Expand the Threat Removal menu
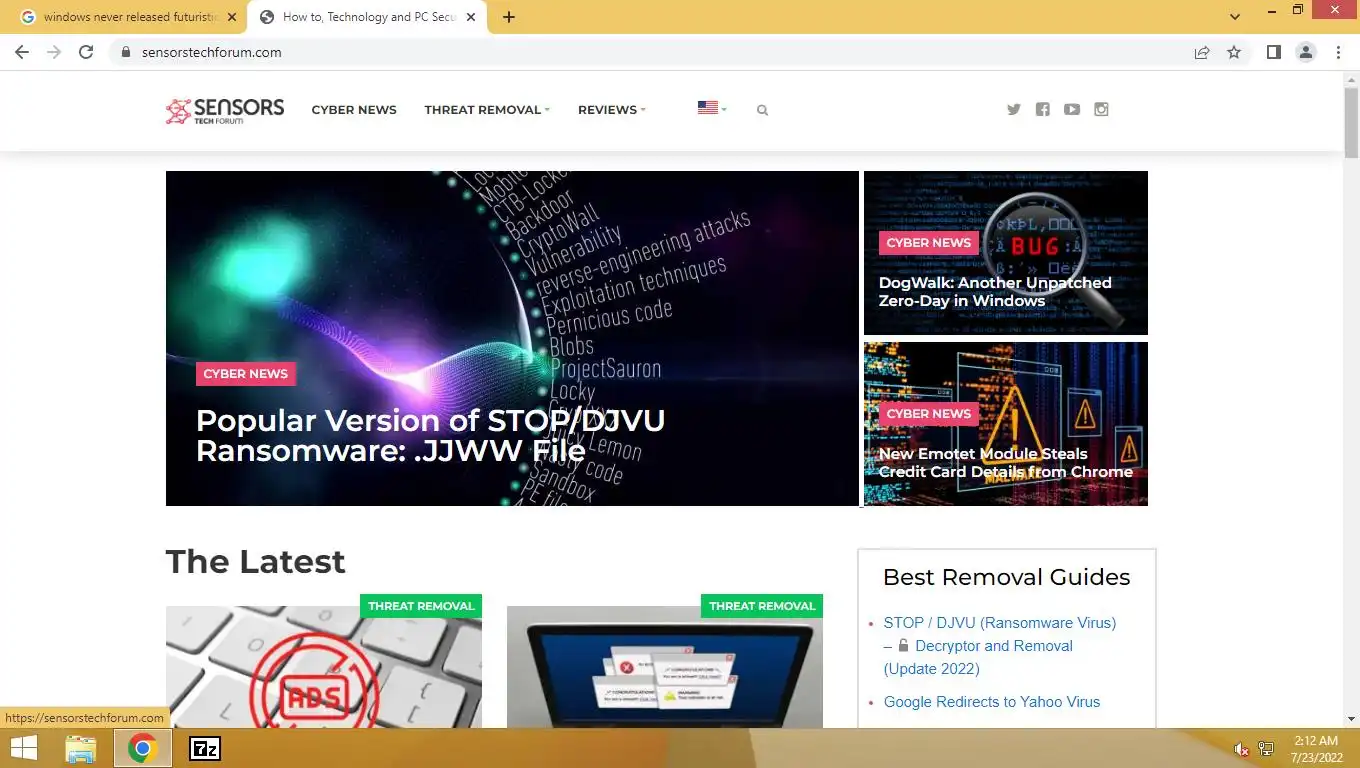 click(x=487, y=110)
